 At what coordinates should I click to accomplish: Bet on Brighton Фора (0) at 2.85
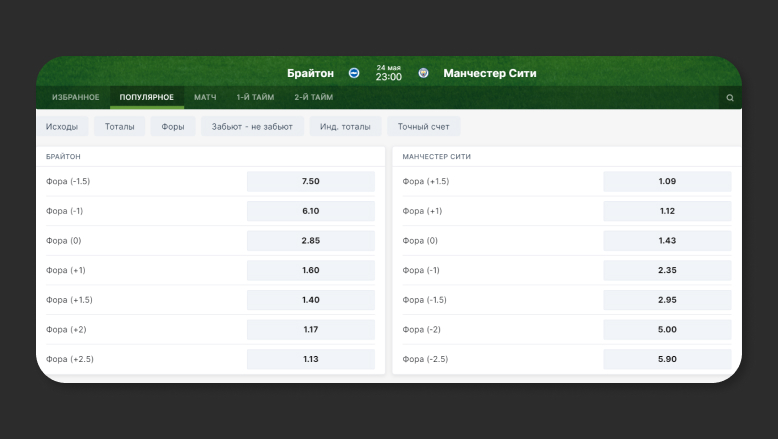[x=310, y=241]
